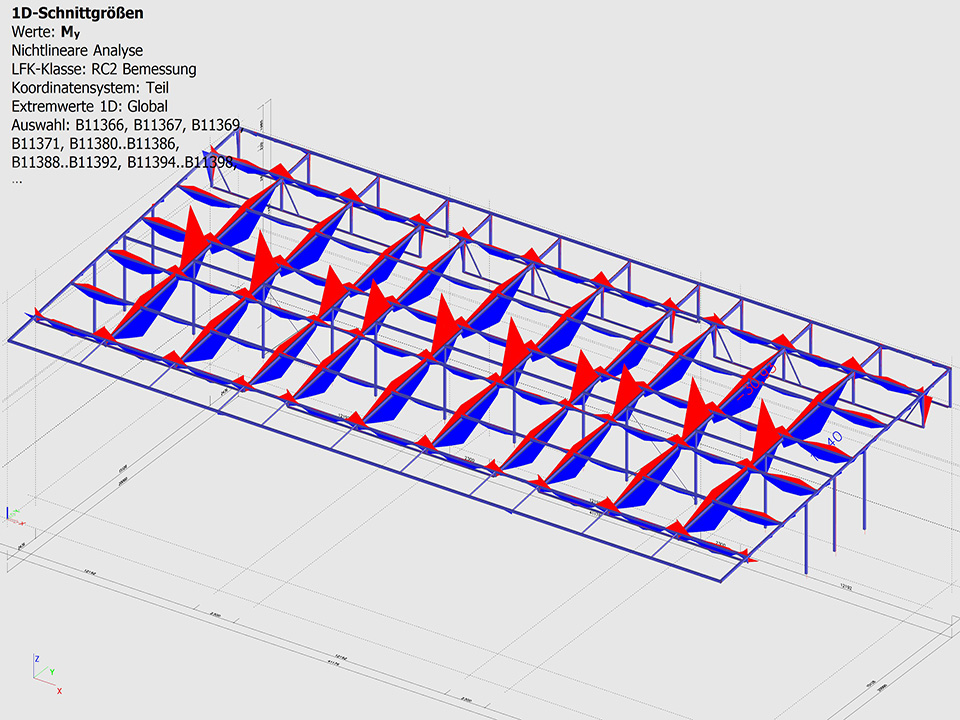Click the Nichtlineare Analyse text line

point(77,50)
